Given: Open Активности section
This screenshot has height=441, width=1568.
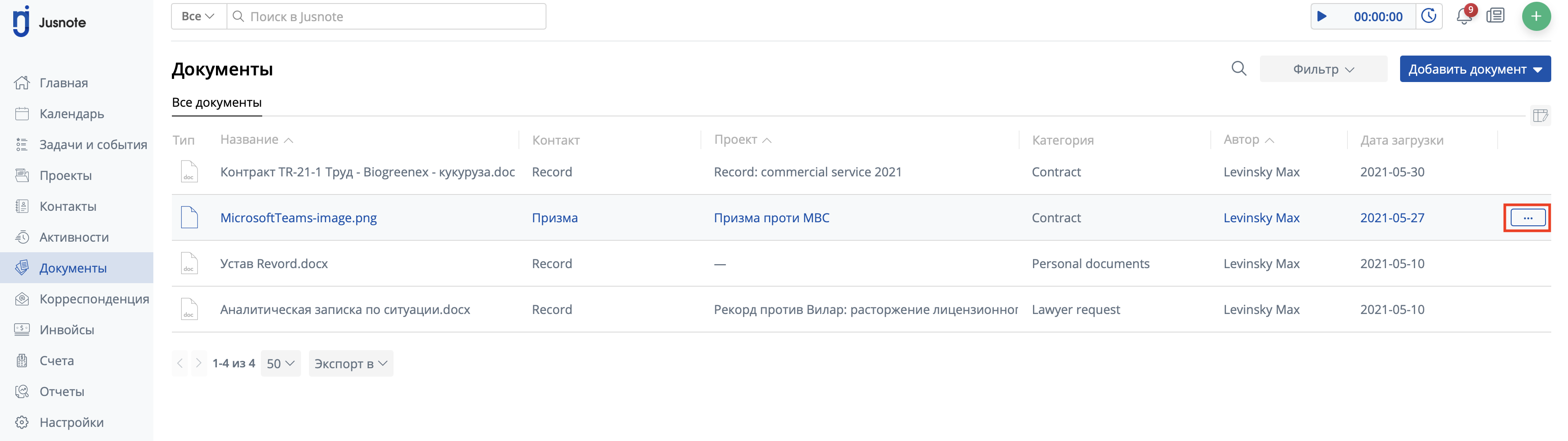Looking at the screenshot, I should [74, 237].
